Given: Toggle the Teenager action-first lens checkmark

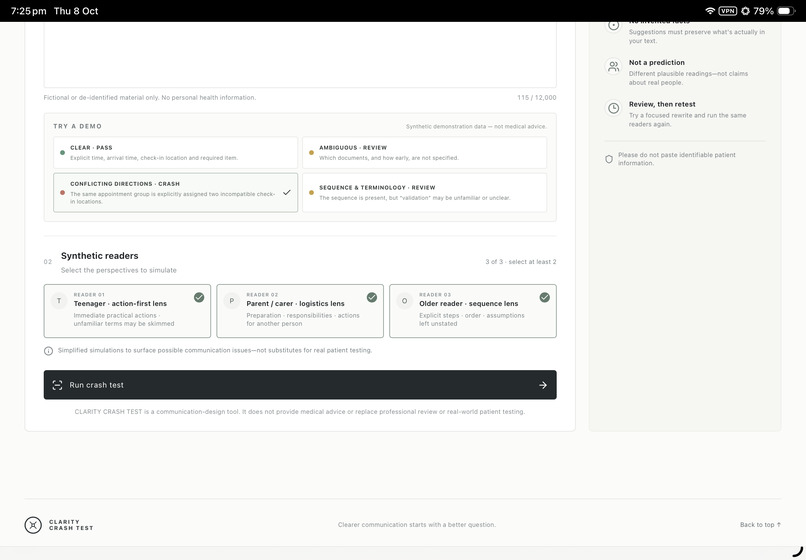Looking at the screenshot, I should pyautogui.click(x=199, y=297).
